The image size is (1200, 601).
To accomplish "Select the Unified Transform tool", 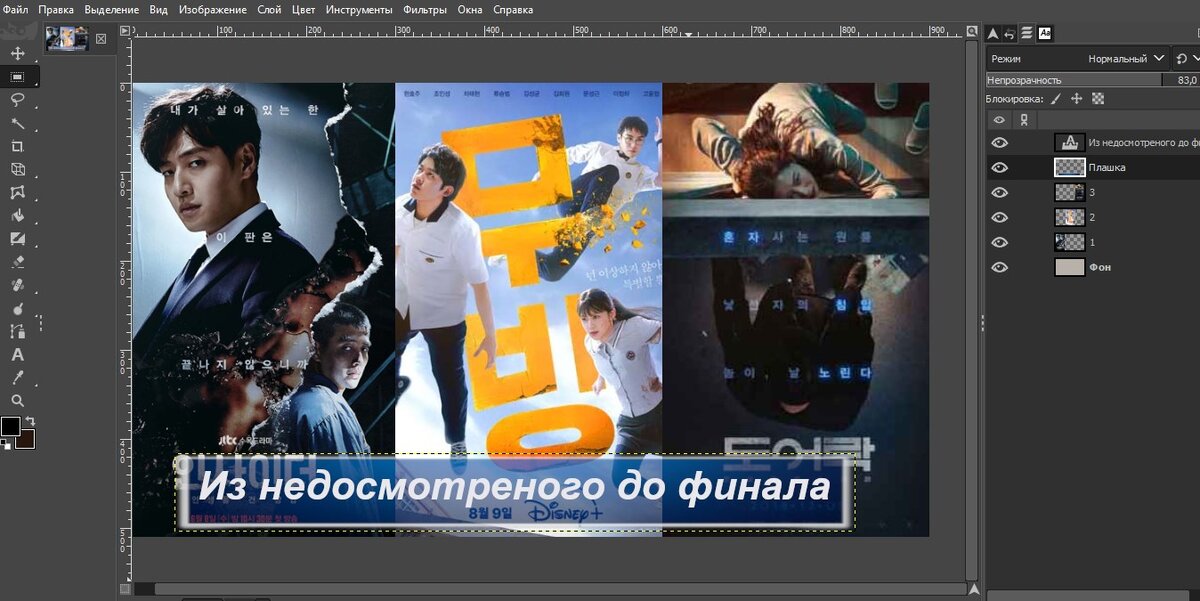I will tap(17, 169).
